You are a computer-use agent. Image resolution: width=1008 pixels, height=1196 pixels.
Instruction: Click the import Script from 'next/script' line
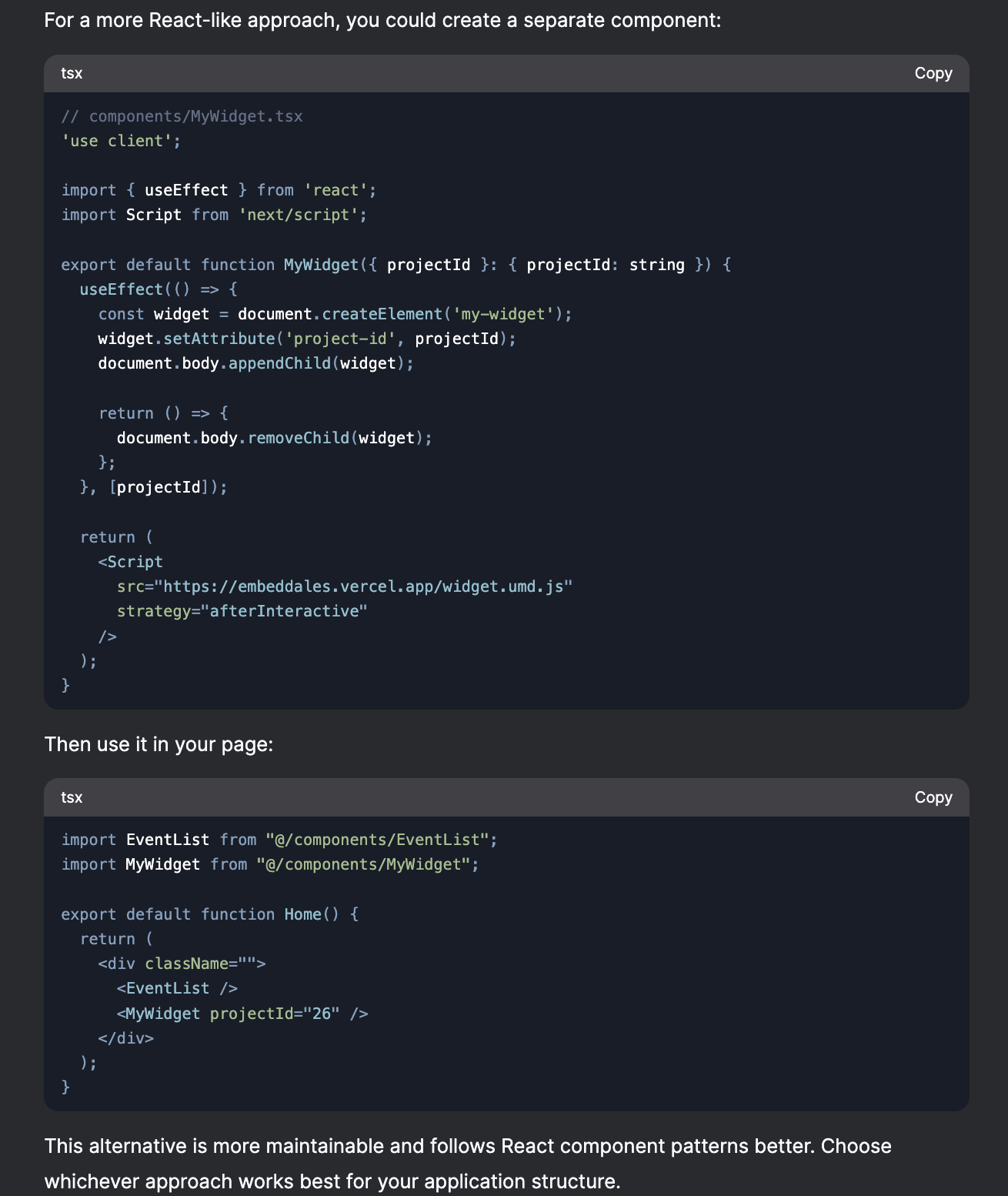(x=214, y=215)
